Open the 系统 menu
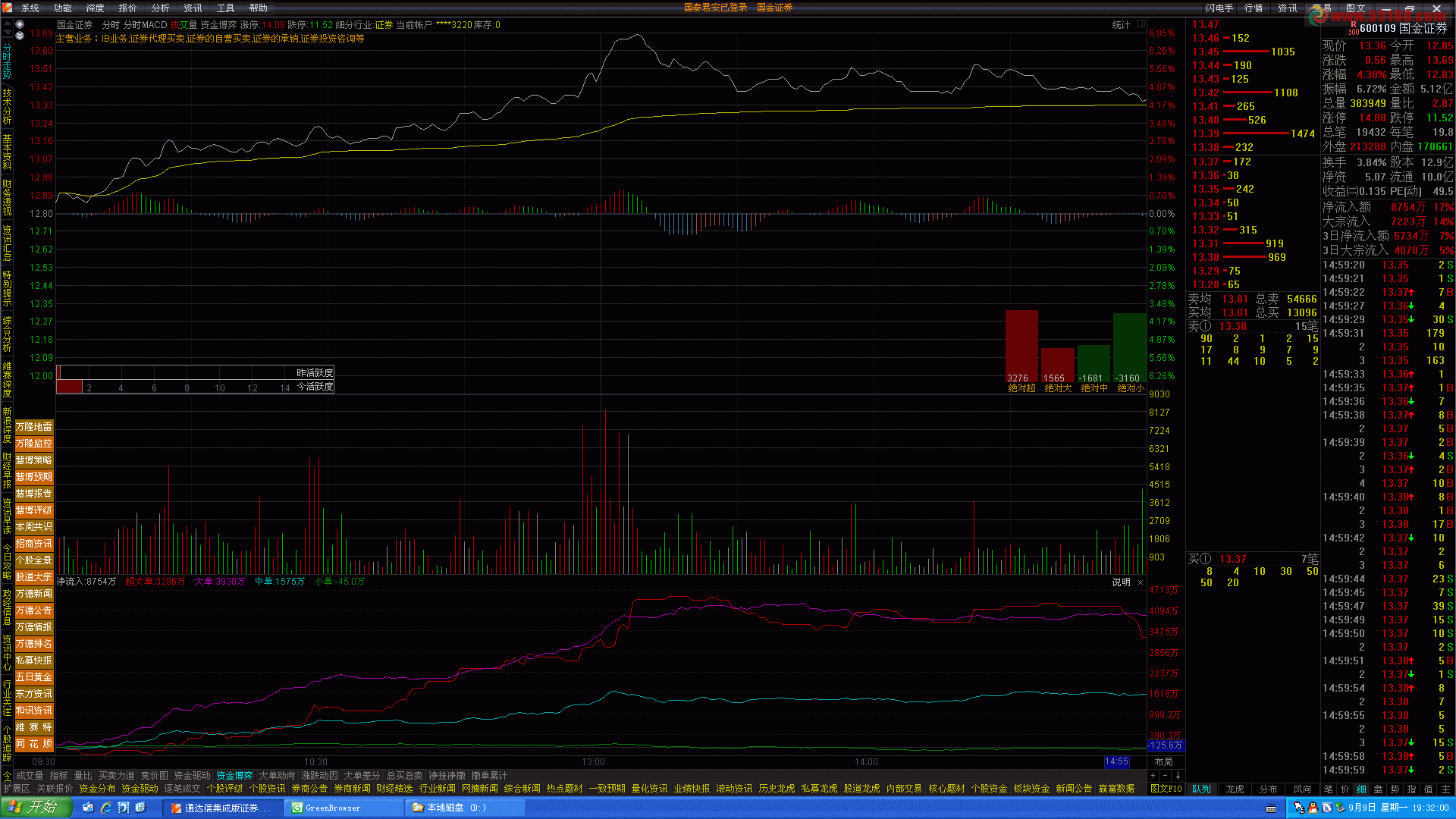1456x819 pixels. (x=30, y=8)
